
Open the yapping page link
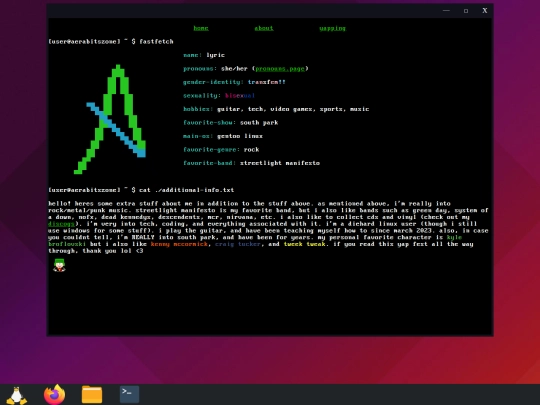pyautogui.click(x=332, y=28)
